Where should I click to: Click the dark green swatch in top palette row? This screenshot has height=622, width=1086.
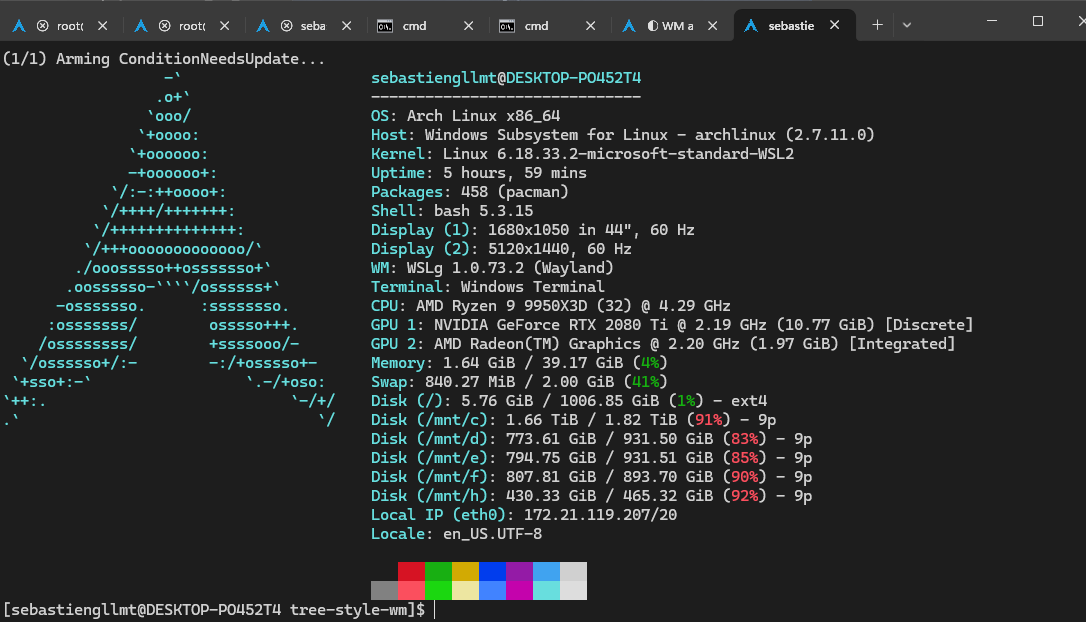[438, 571]
